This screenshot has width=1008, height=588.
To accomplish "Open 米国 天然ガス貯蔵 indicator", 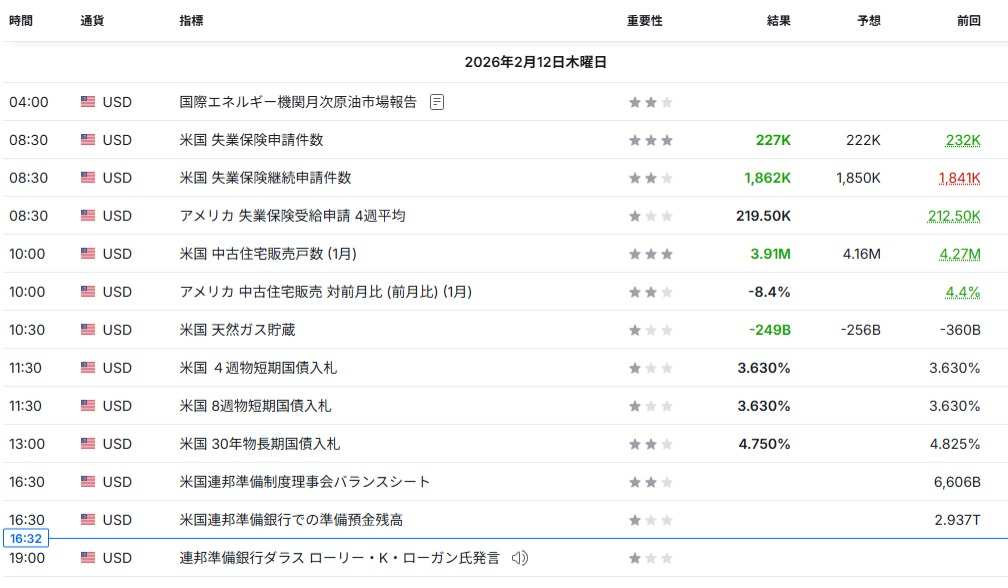I will click(x=237, y=330).
